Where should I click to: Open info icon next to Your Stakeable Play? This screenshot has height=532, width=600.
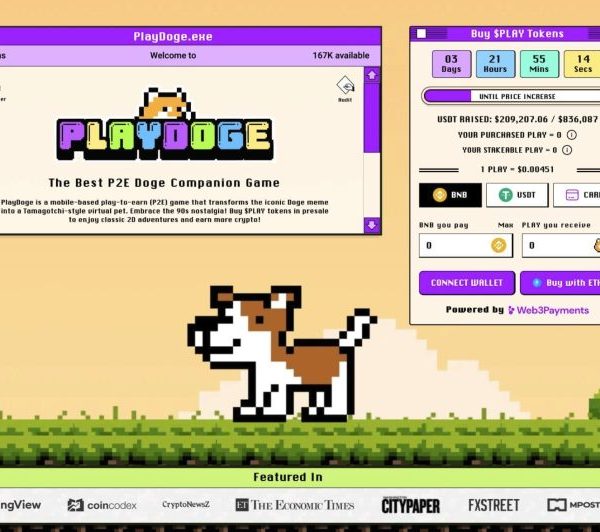[x=567, y=150]
